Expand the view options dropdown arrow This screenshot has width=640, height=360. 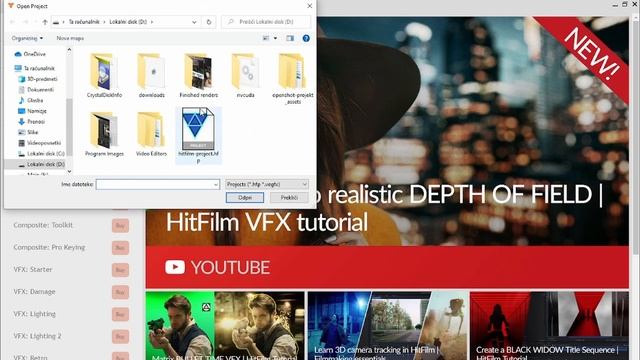pos(276,38)
